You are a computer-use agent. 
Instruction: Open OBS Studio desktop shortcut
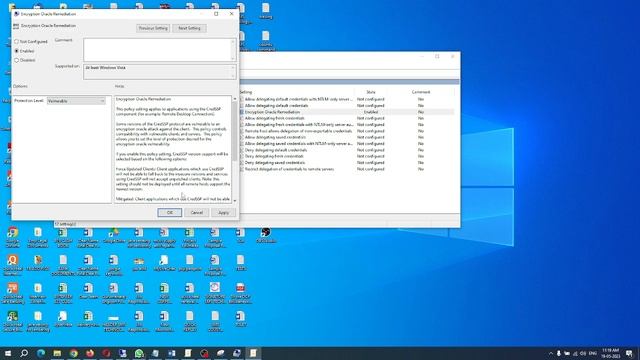(x=266, y=236)
